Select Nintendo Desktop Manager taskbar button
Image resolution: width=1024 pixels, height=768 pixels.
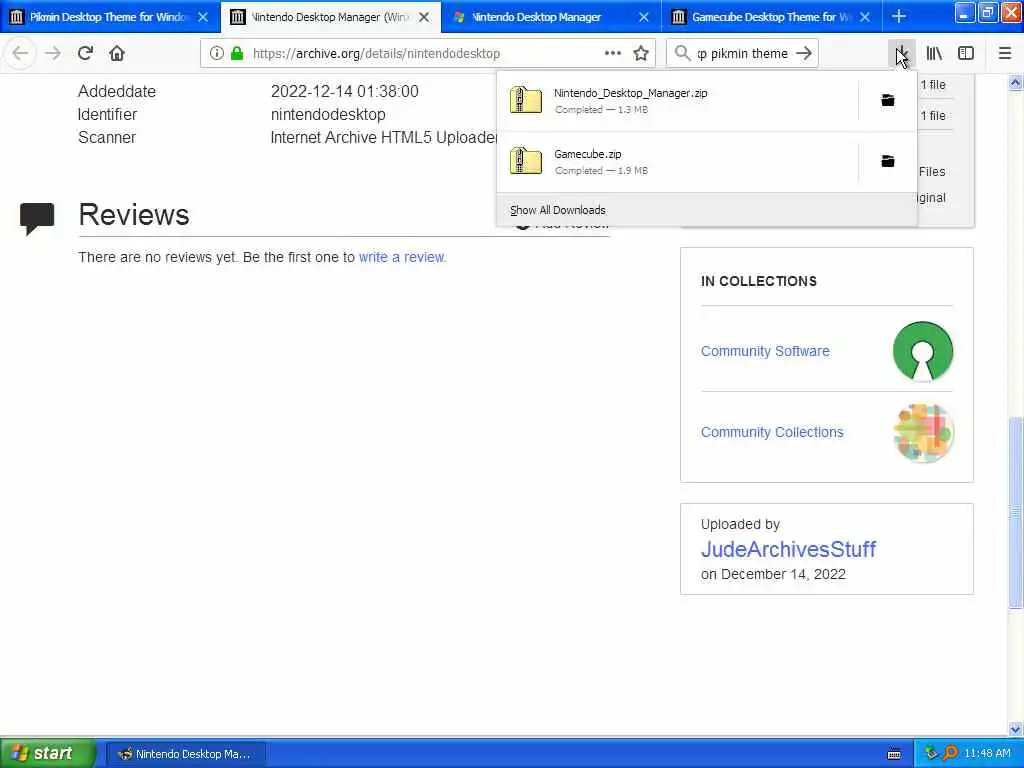[185, 754]
